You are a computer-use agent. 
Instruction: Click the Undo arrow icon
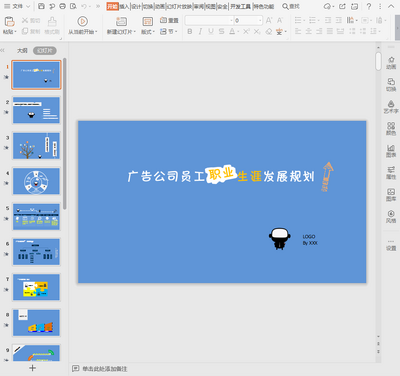84,6
